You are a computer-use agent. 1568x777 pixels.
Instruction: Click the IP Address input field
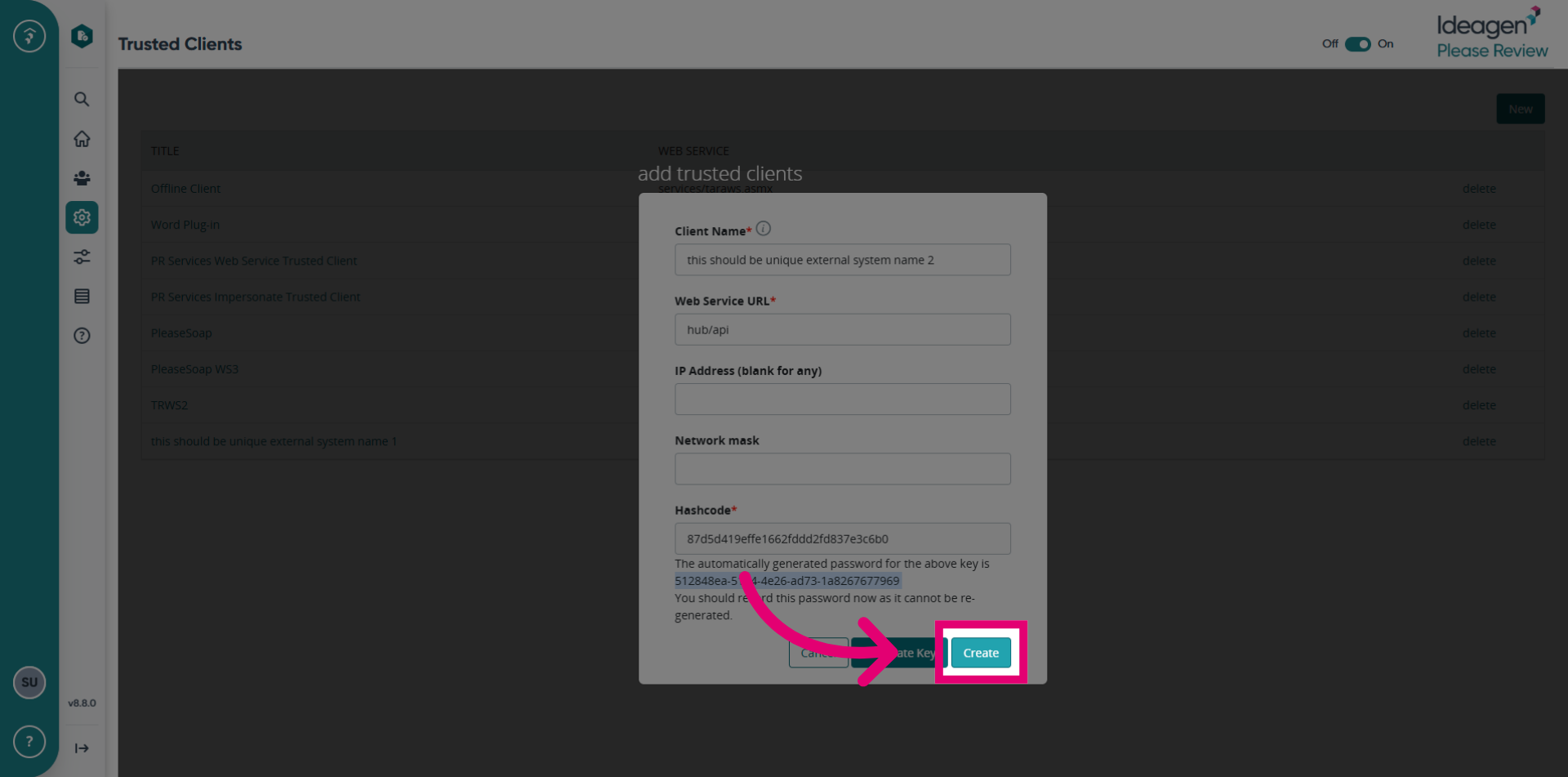pyautogui.click(x=843, y=400)
